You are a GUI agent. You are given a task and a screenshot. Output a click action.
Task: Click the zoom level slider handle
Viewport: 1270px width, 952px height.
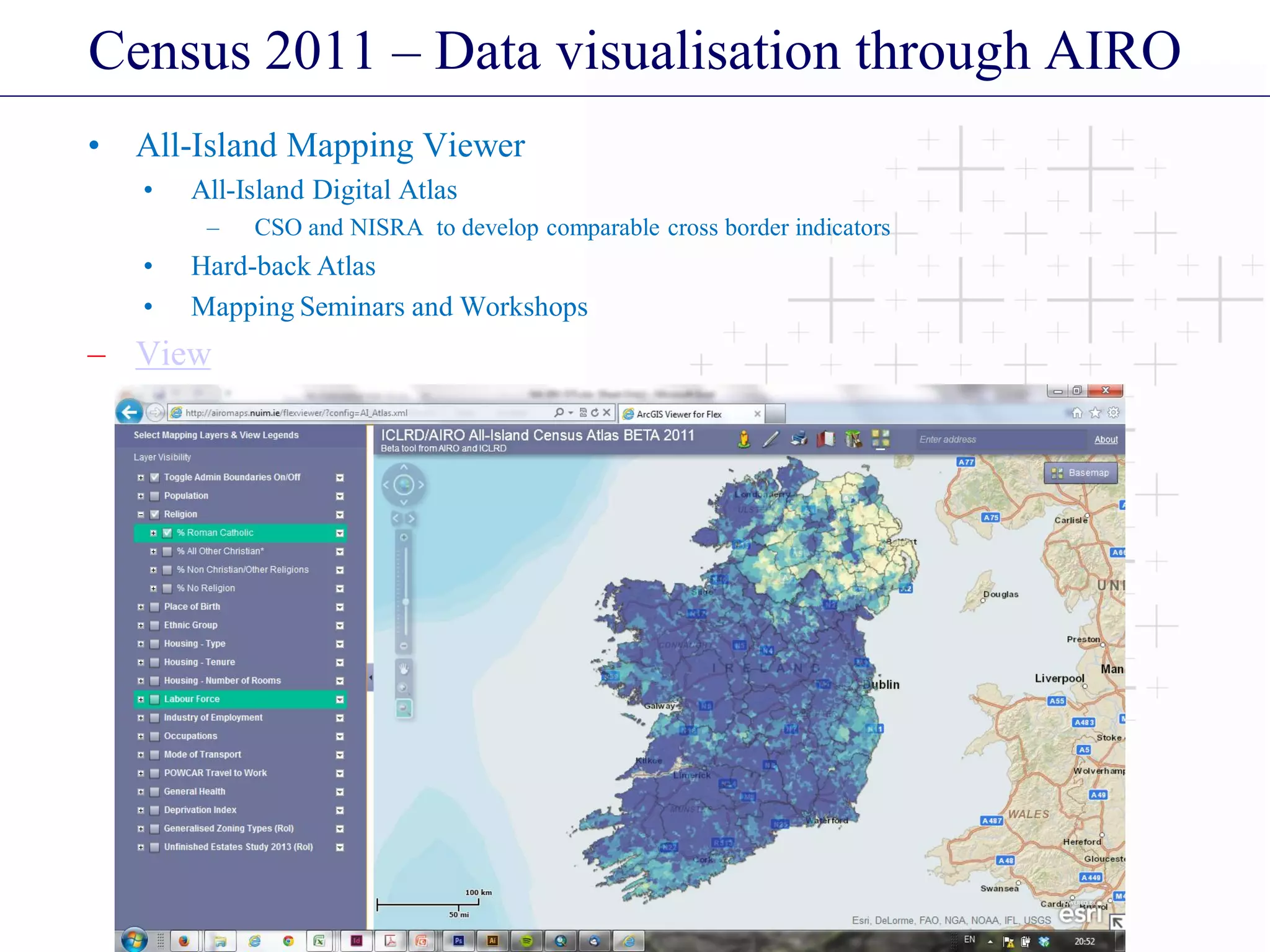406,602
